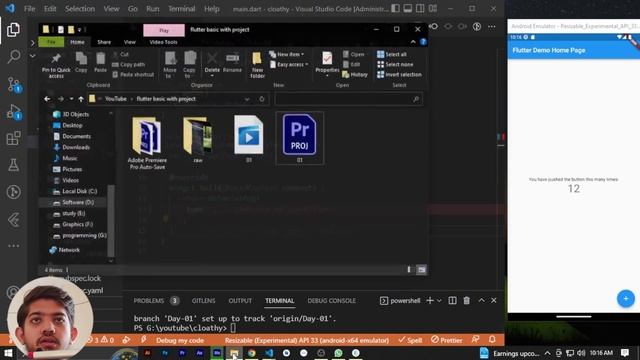Click the File Explorer help question mark icon
The image size is (640, 360).
[423, 42]
